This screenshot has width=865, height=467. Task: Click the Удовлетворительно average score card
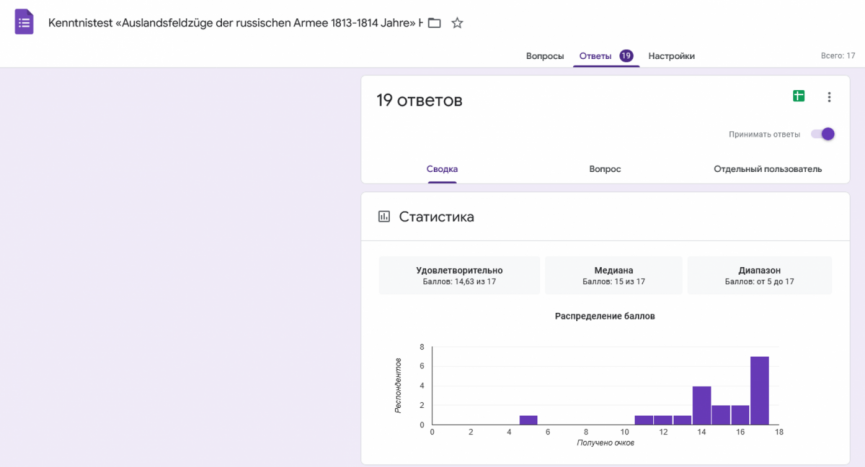tap(459, 275)
